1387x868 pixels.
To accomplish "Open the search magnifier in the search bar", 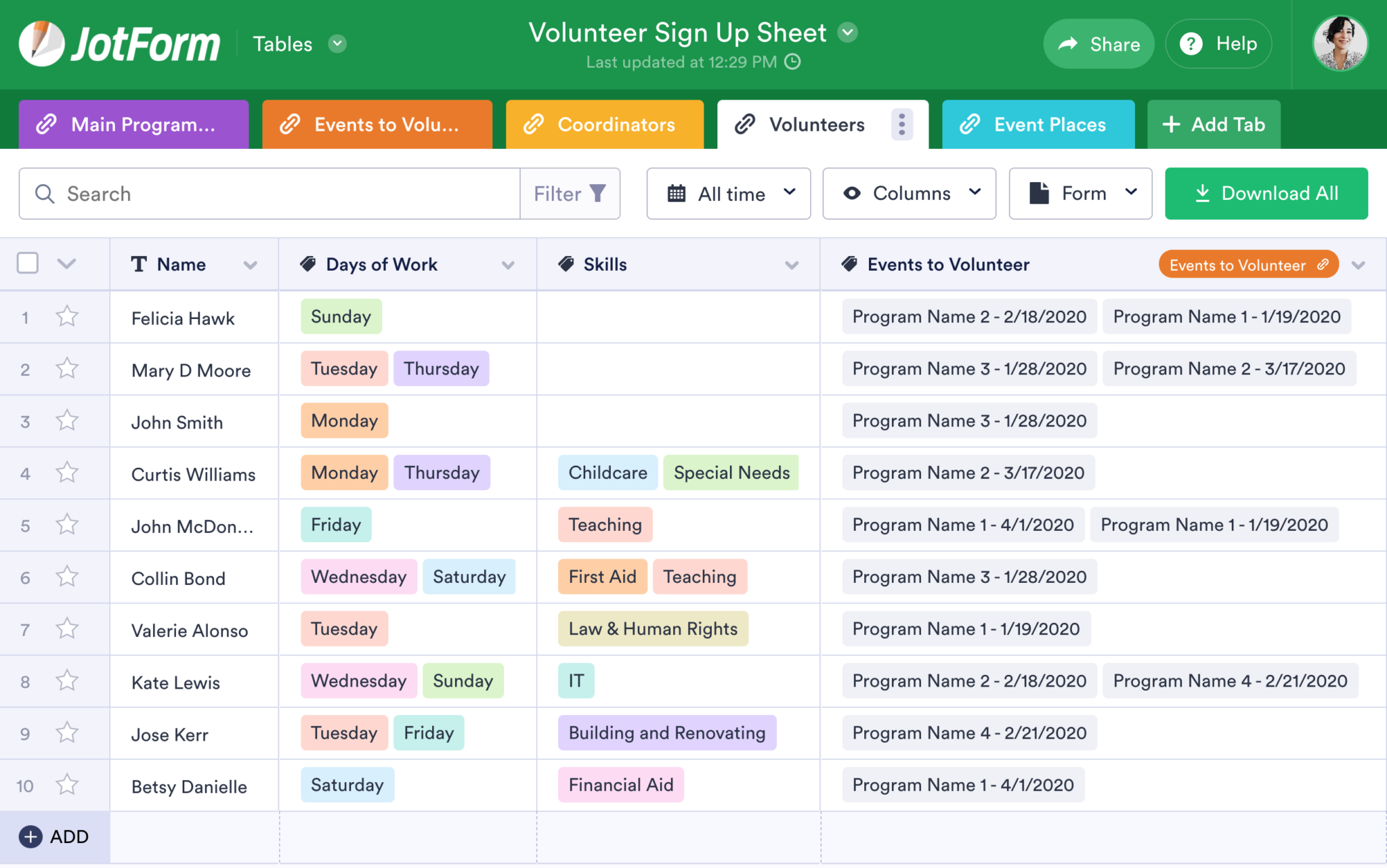I will pos(45,194).
